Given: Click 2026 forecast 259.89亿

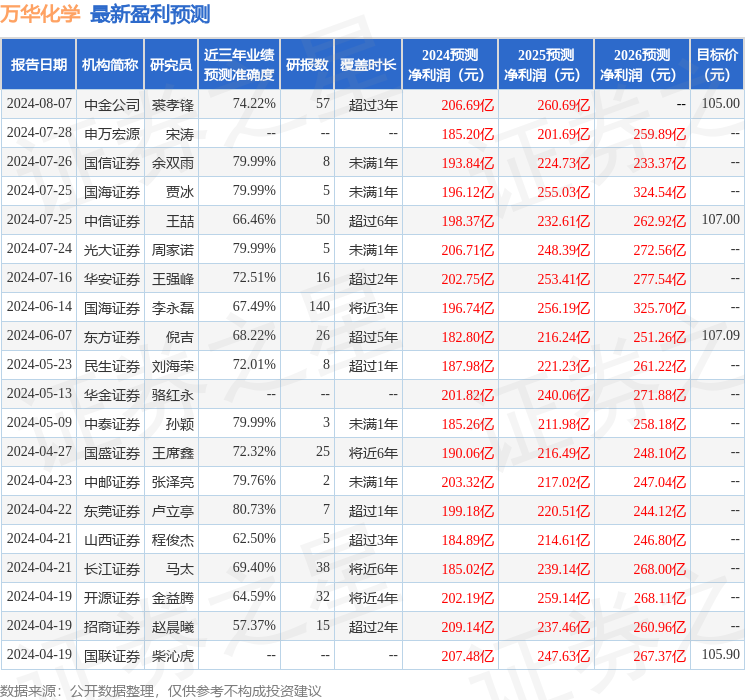Looking at the screenshot, I should 659,134.
